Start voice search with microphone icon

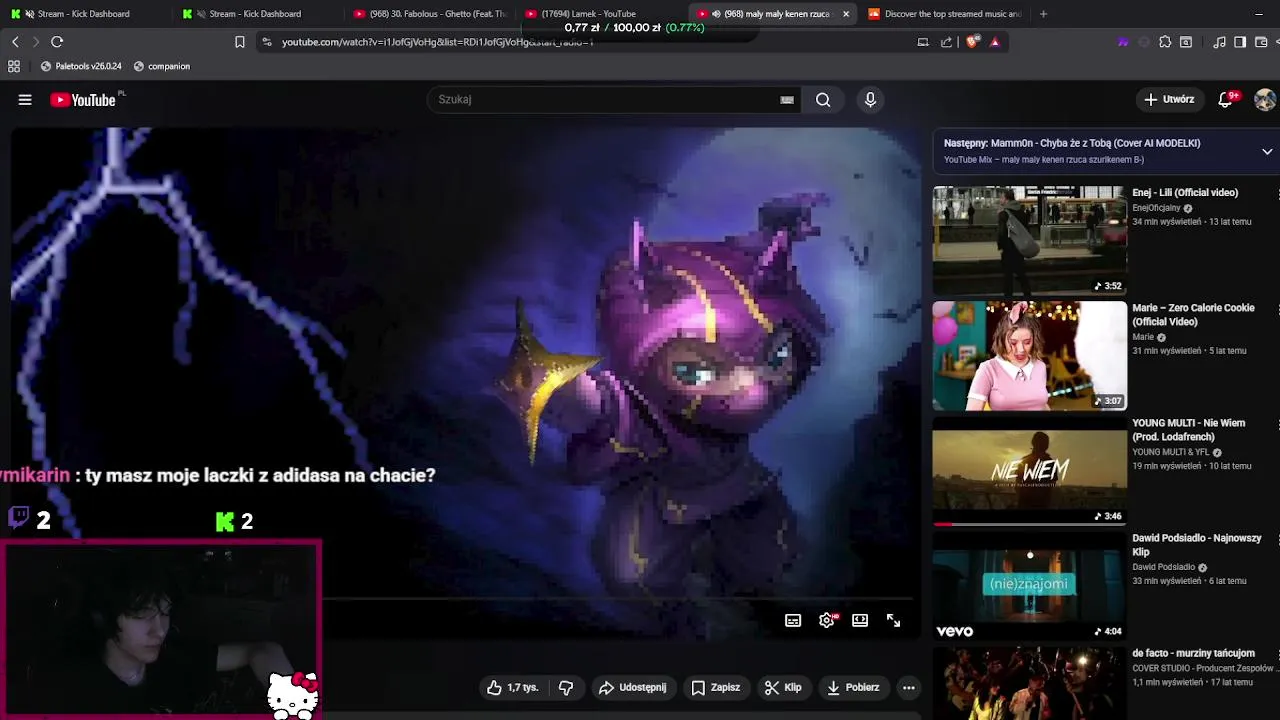click(870, 100)
